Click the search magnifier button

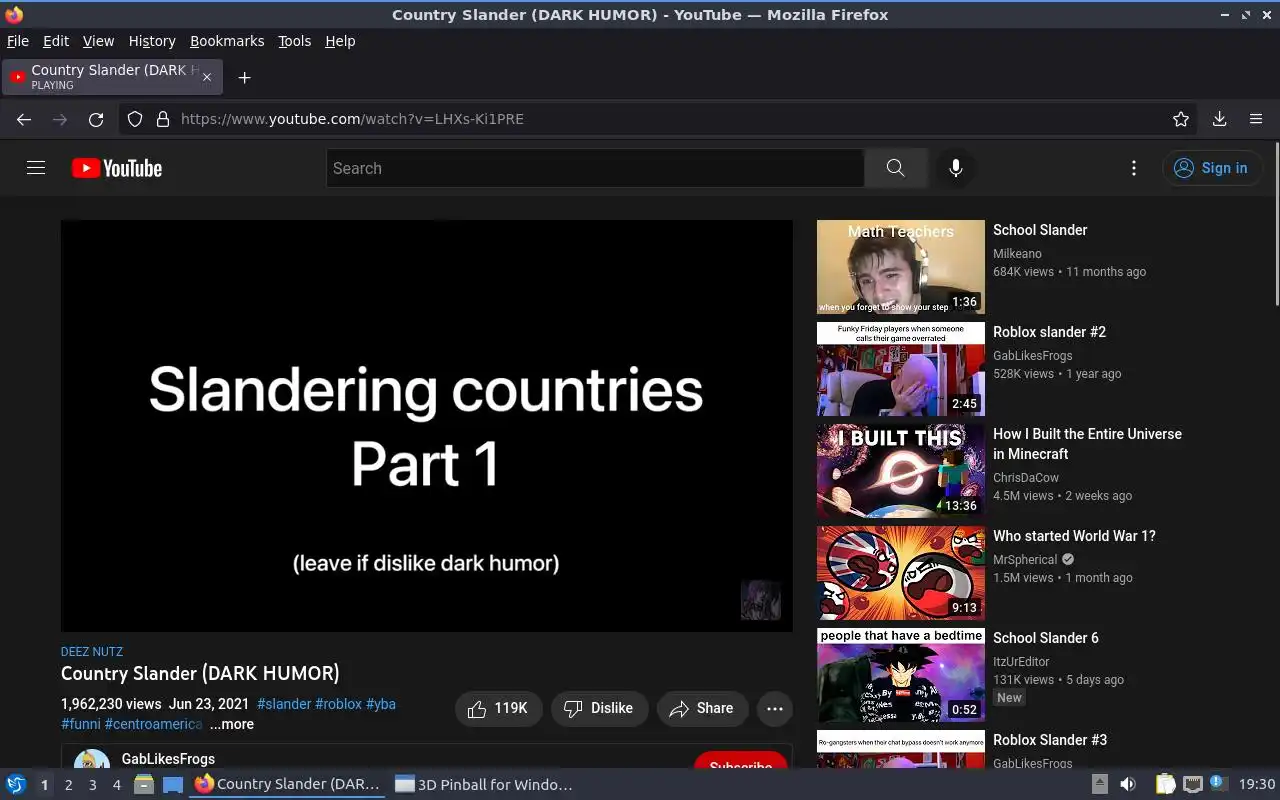pos(895,168)
